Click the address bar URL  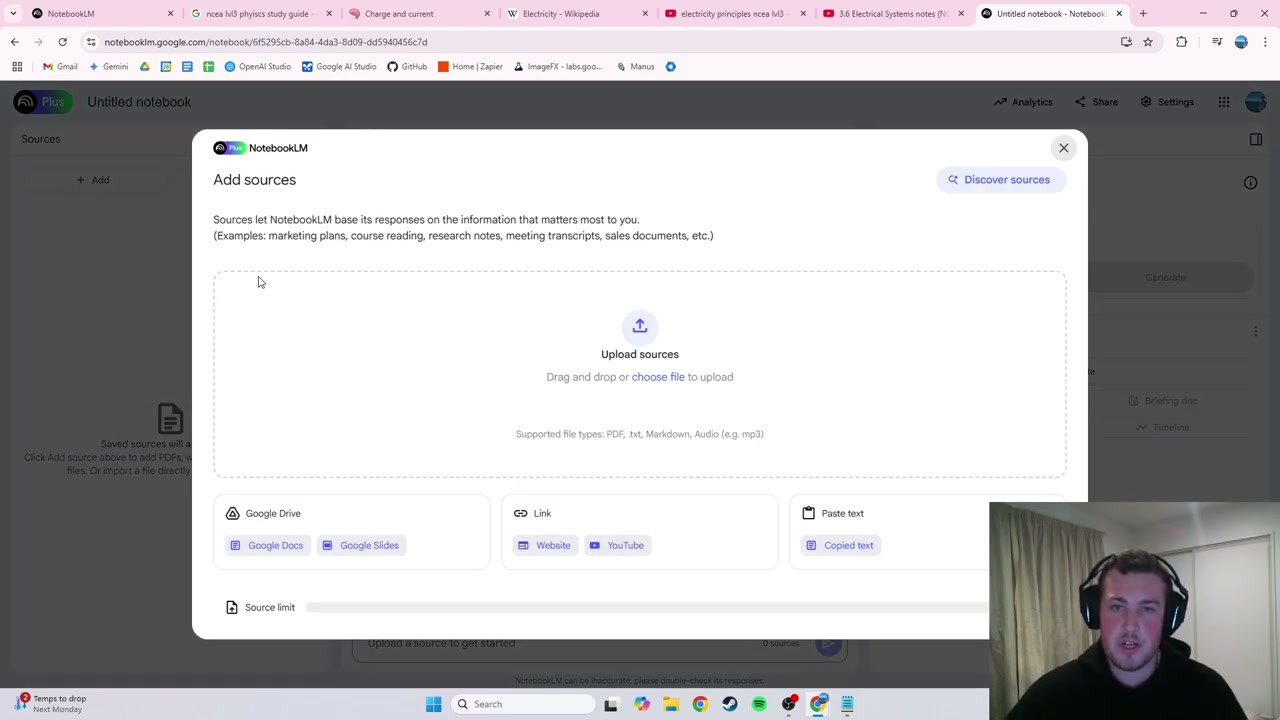(266, 42)
